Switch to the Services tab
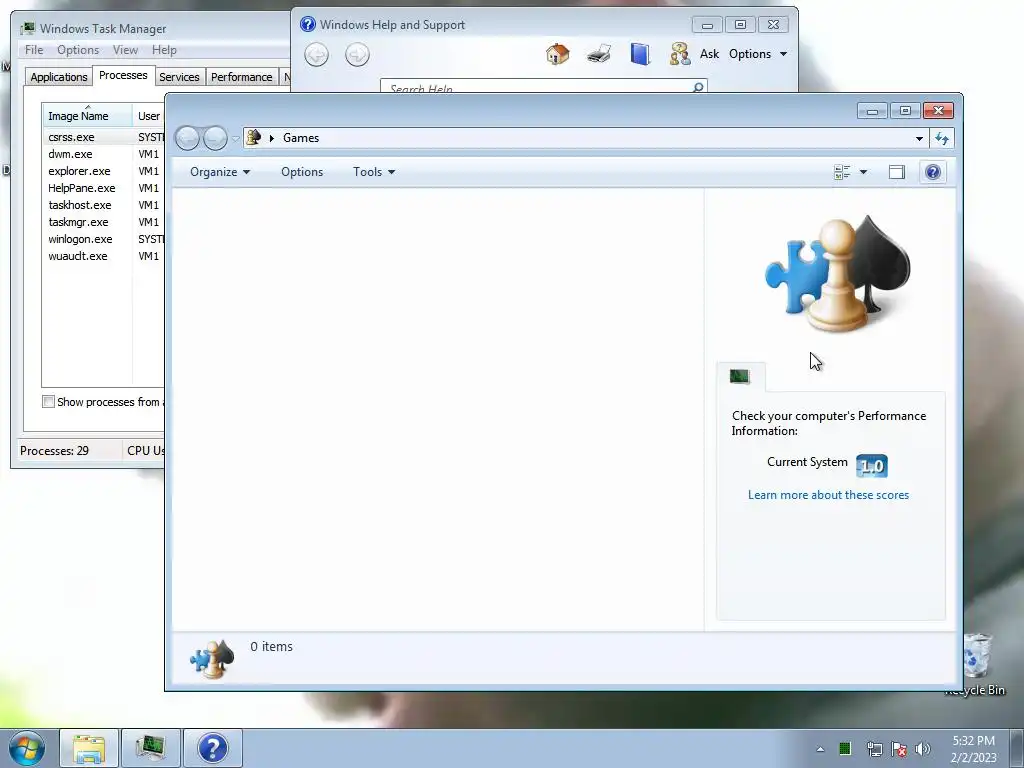The image size is (1024, 768). (179, 77)
